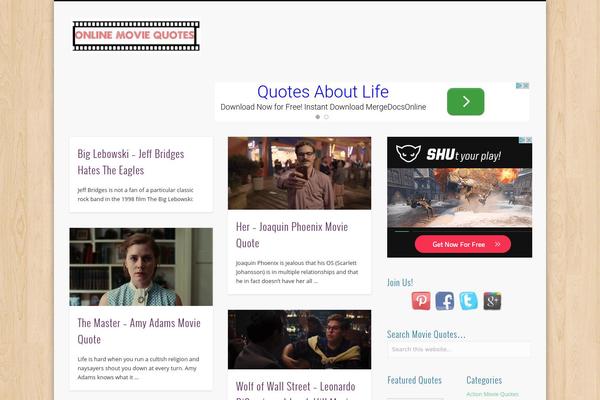The image size is (600, 400).
Task: Click the SHUt cat mask logo
Action: click(x=408, y=153)
